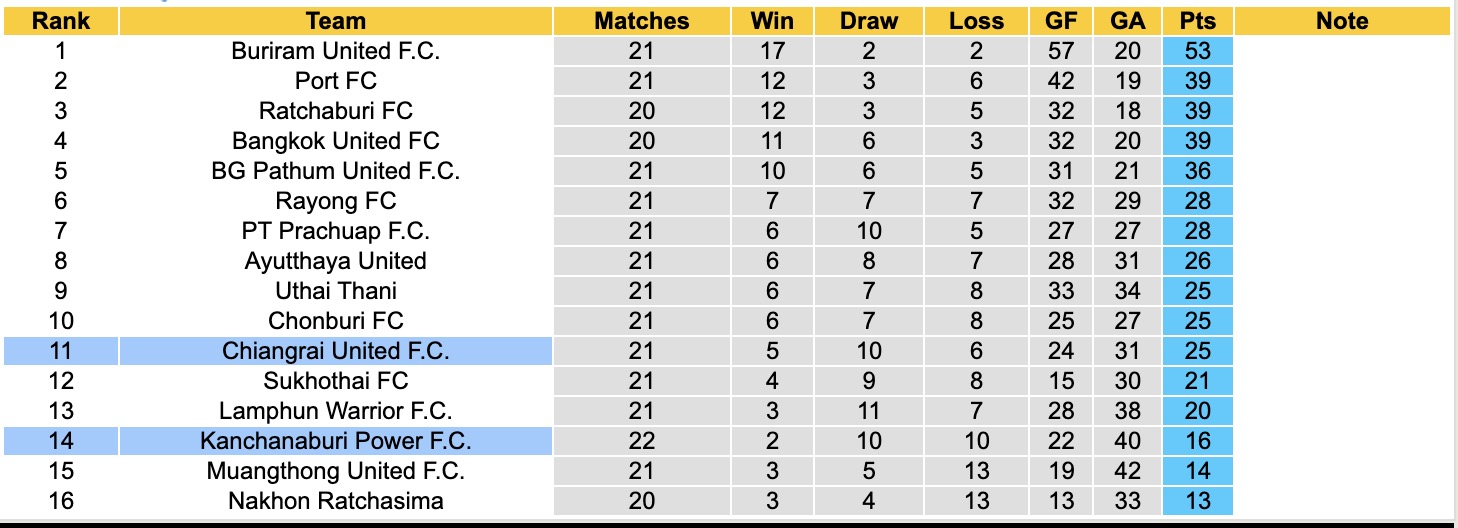
Task: Click the Pts column header
Action: coord(1197,21)
